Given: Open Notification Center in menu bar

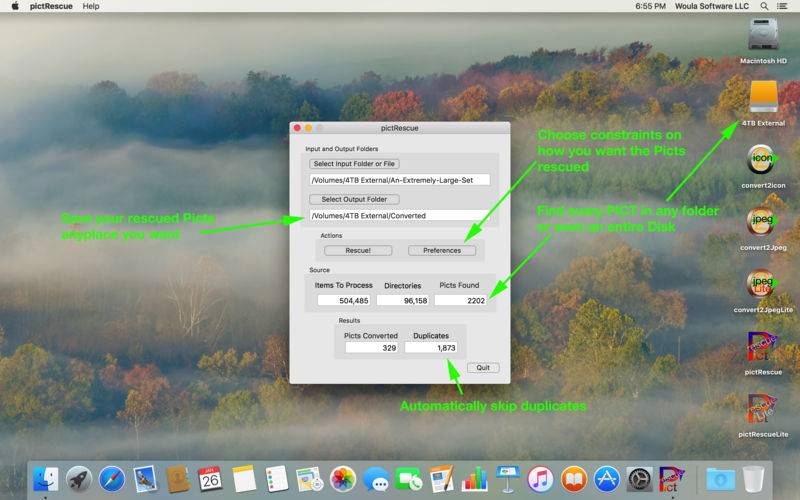Looking at the screenshot, I should [782, 6].
